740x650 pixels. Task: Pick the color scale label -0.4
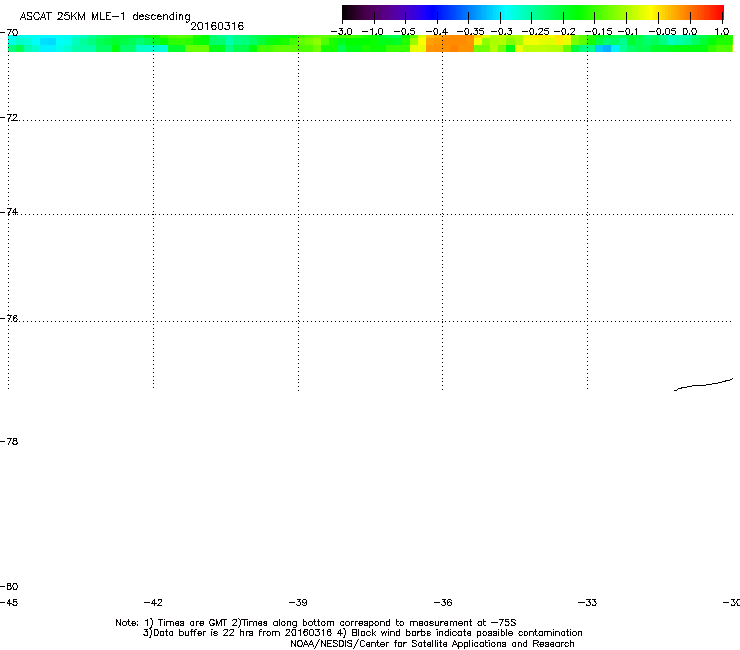pos(437,32)
